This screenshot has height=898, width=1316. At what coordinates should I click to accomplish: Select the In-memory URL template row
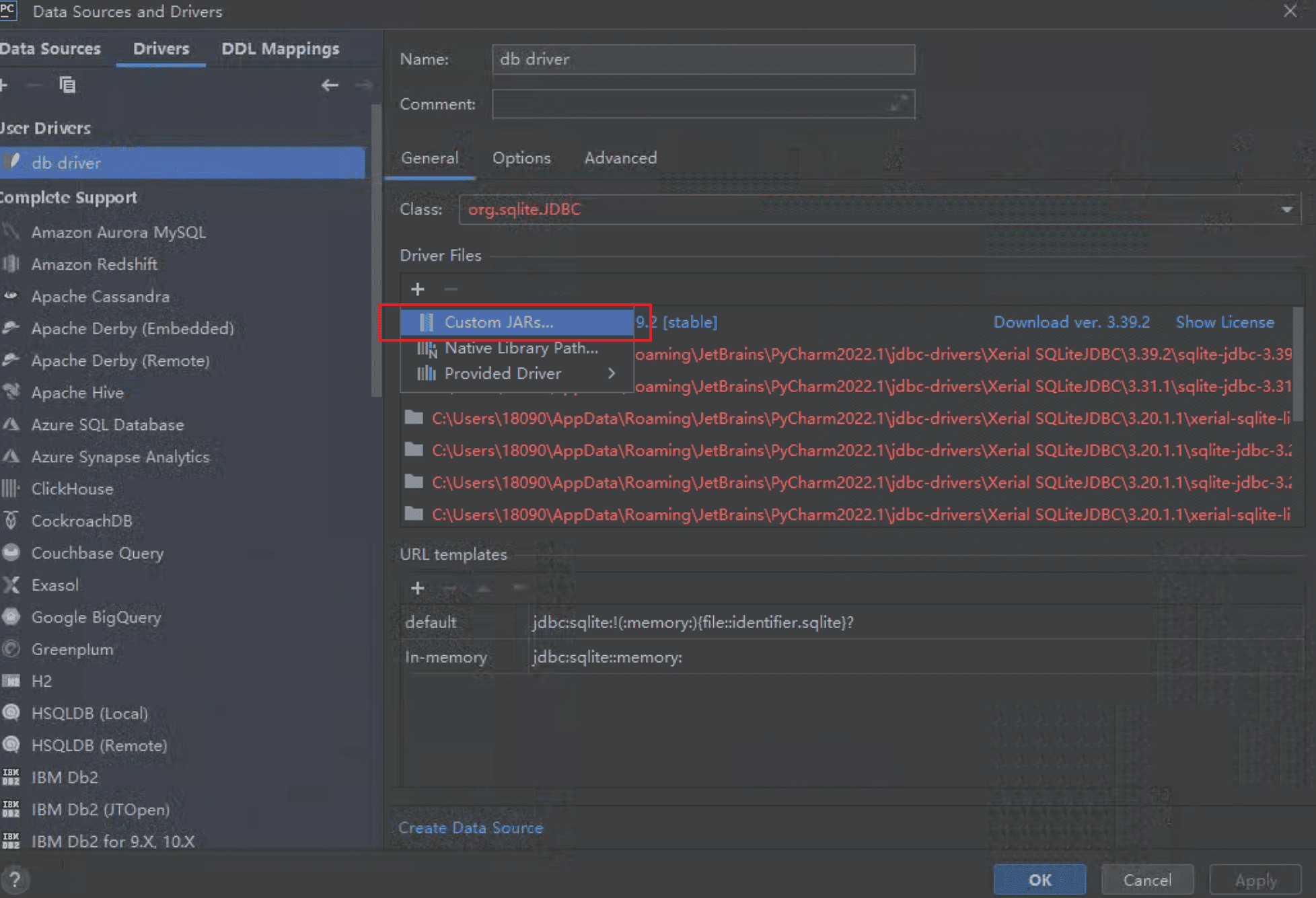(x=851, y=657)
